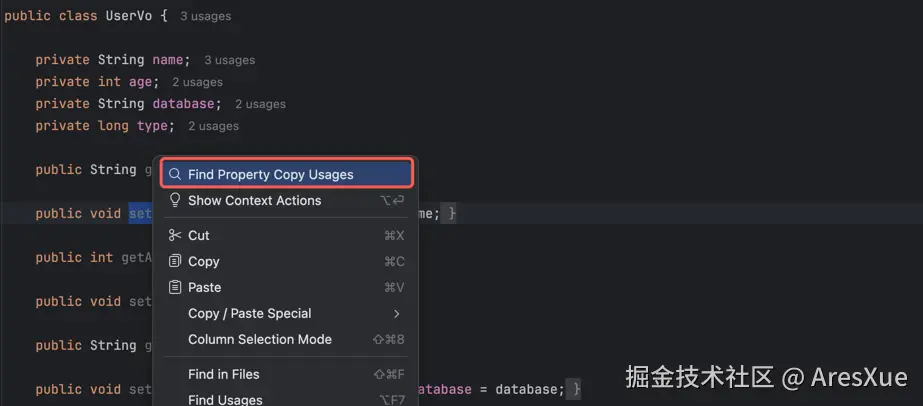This screenshot has height=406, width=923.
Task: Select Find in Files menu item
Action: pyautogui.click(x=223, y=374)
